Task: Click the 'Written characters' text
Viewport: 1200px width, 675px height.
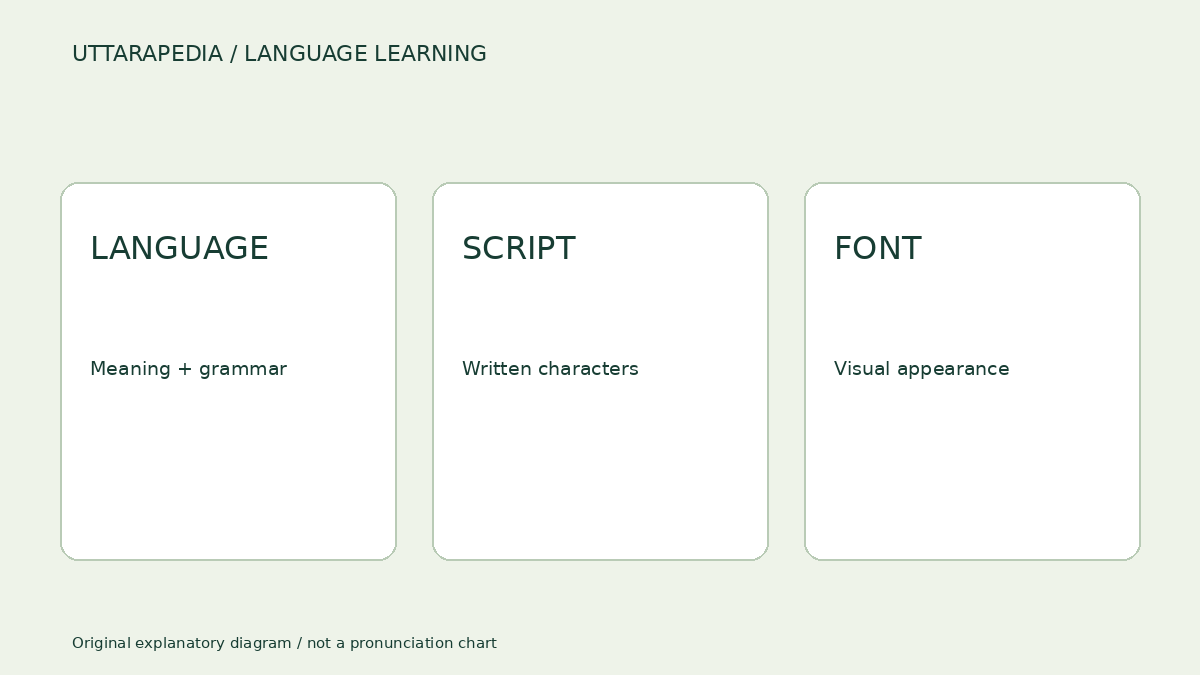Action: [x=550, y=369]
